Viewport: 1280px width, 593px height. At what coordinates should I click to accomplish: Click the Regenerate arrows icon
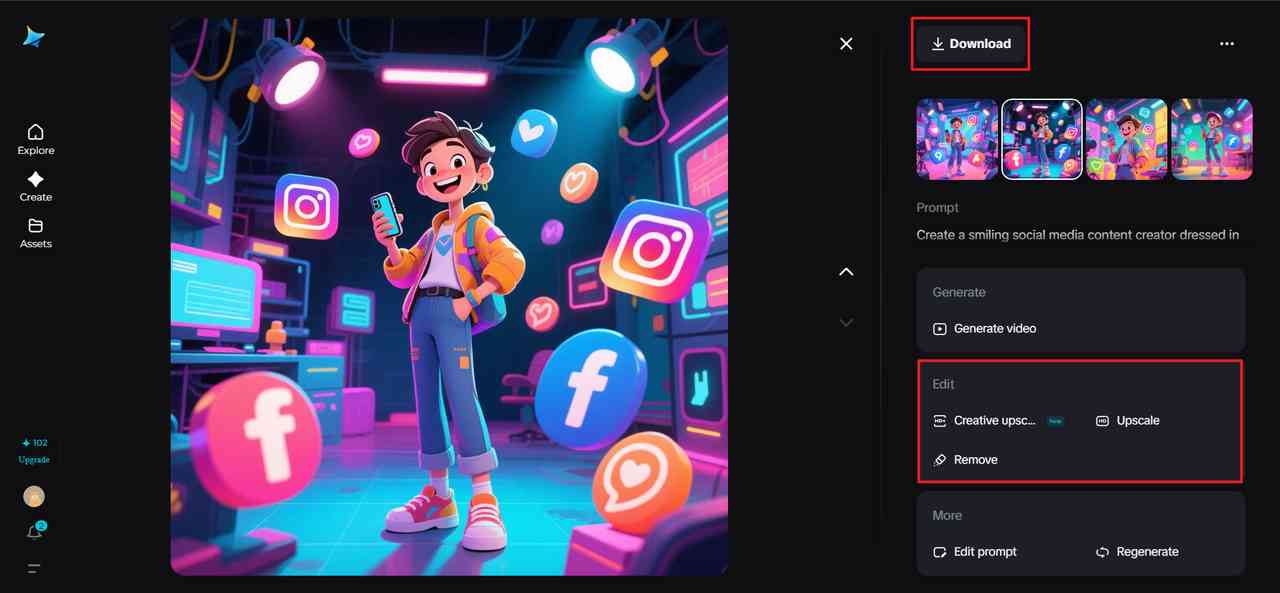[x=1102, y=552]
